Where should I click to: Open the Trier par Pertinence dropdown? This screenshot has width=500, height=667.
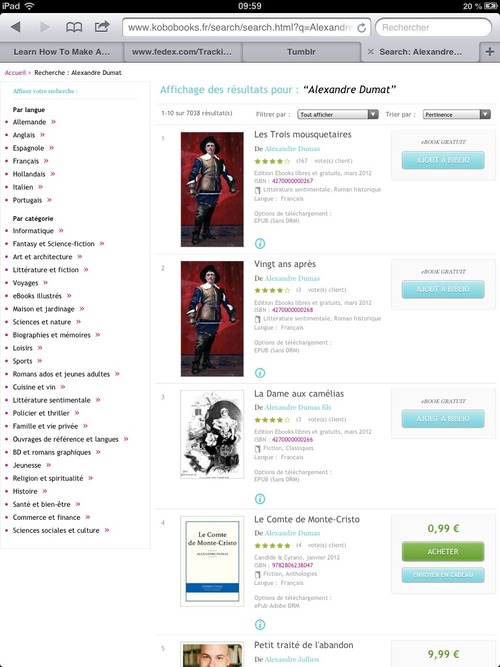click(x=457, y=114)
